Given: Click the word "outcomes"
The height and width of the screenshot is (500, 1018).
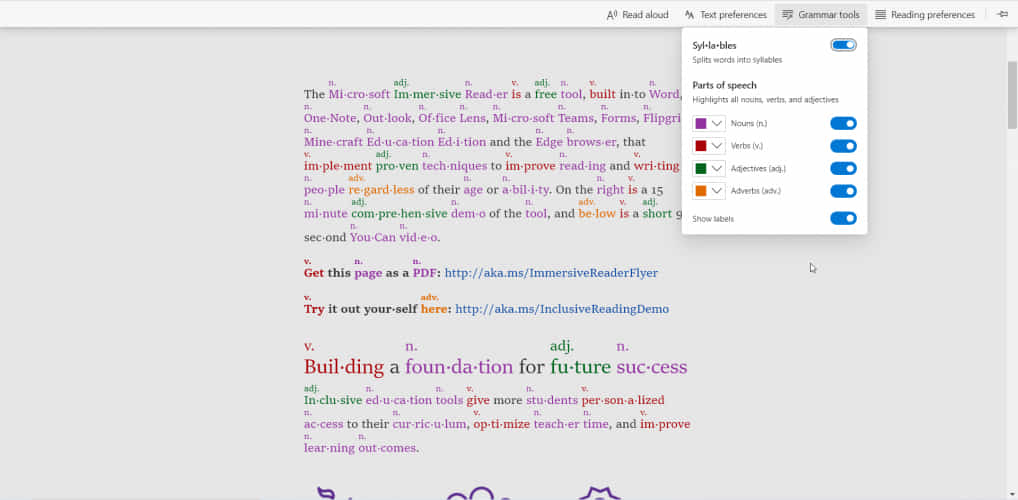Looking at the screenshot, I should 389,449.
